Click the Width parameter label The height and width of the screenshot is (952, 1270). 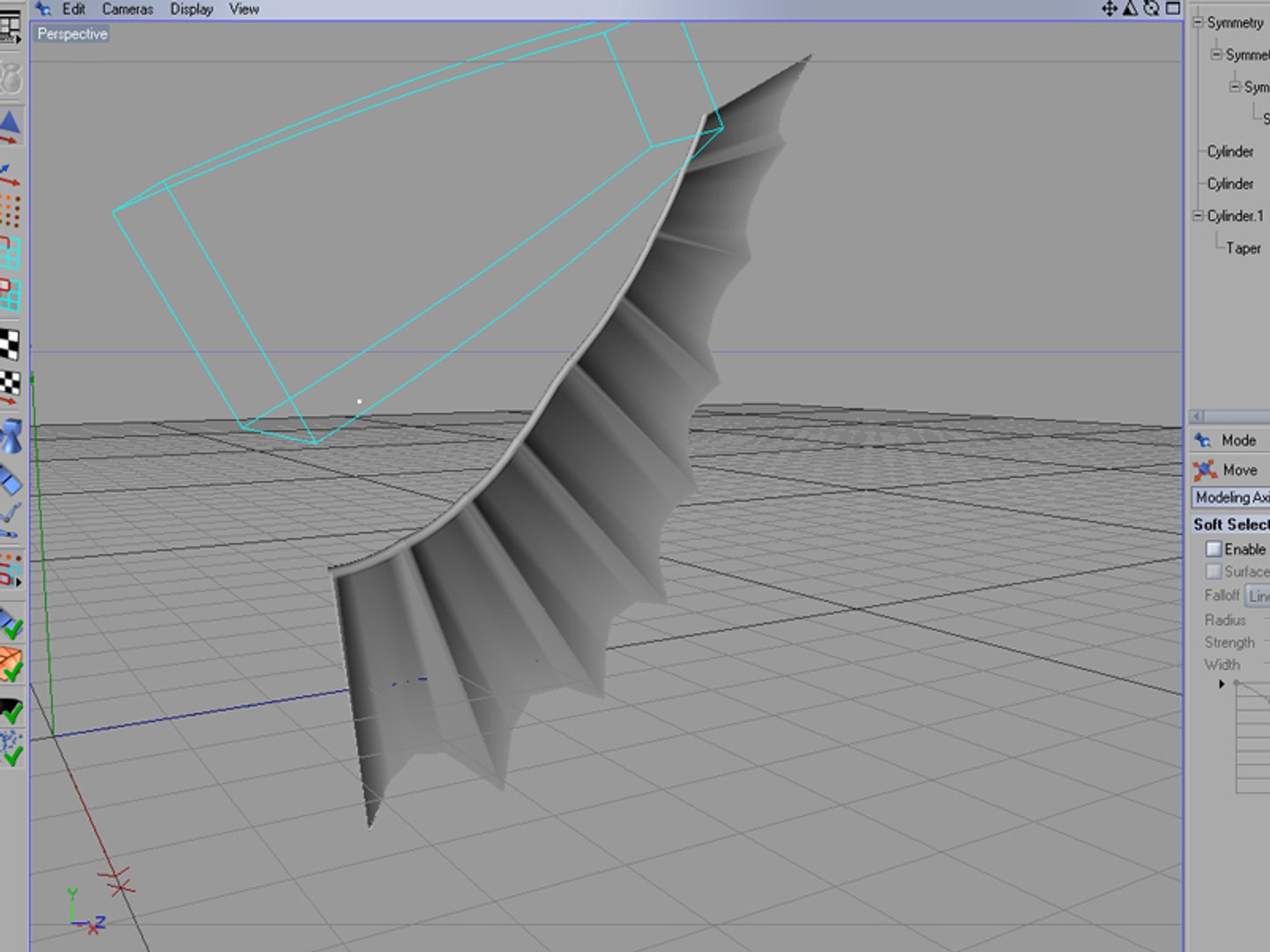[1222, 665]
